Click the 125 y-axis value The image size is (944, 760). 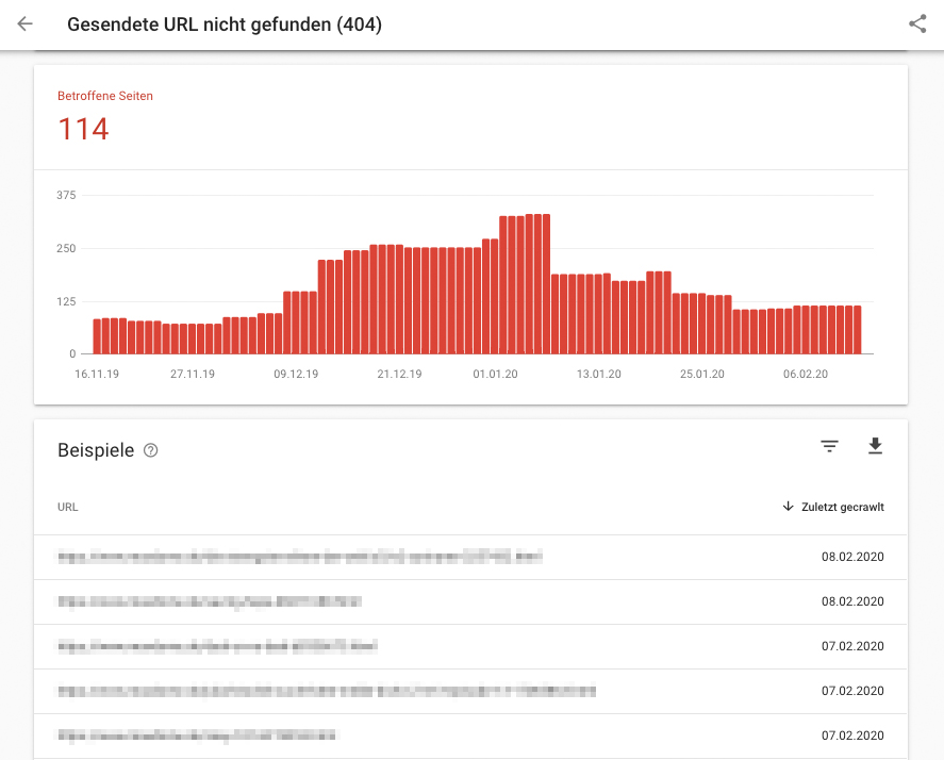[x=66, y=301]
